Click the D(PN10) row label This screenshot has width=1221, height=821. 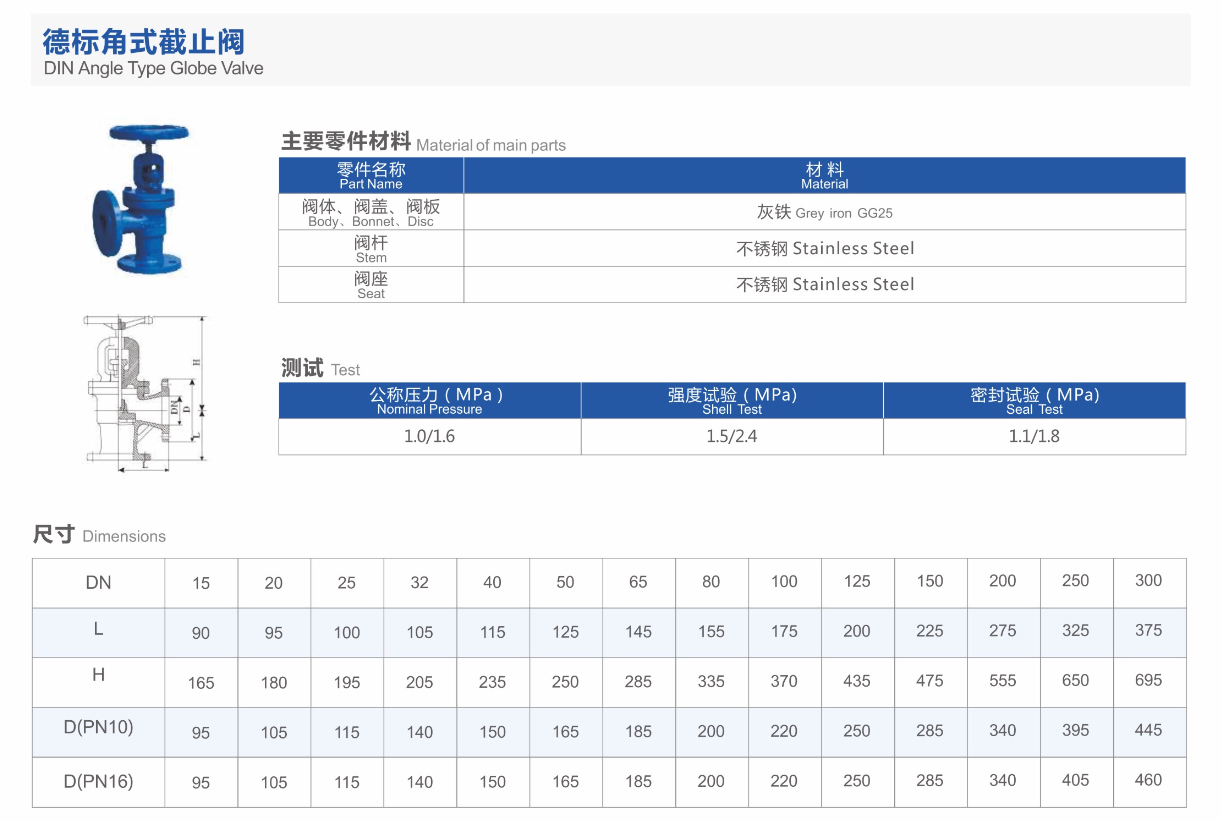(98, 728)
